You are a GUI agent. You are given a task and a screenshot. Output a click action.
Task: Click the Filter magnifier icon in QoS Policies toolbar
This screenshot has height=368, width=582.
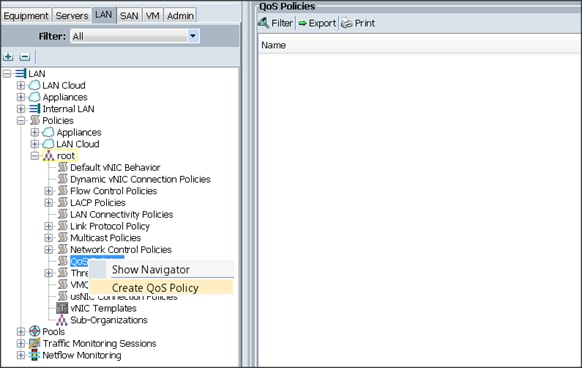(x=264, y=23)
